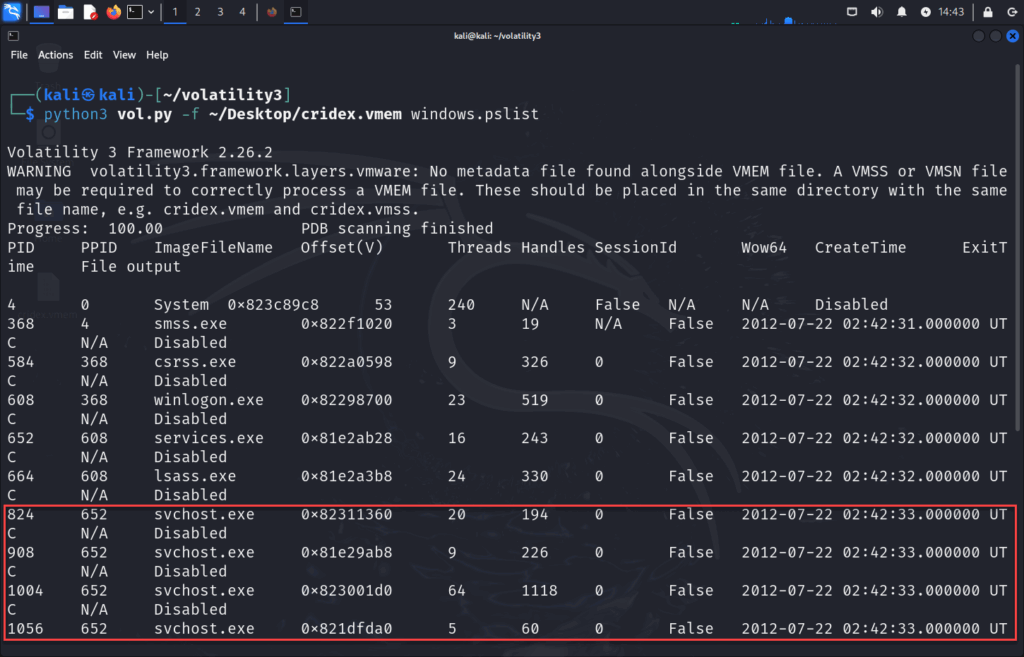
Task: Open the File menu
Action: 19,55
